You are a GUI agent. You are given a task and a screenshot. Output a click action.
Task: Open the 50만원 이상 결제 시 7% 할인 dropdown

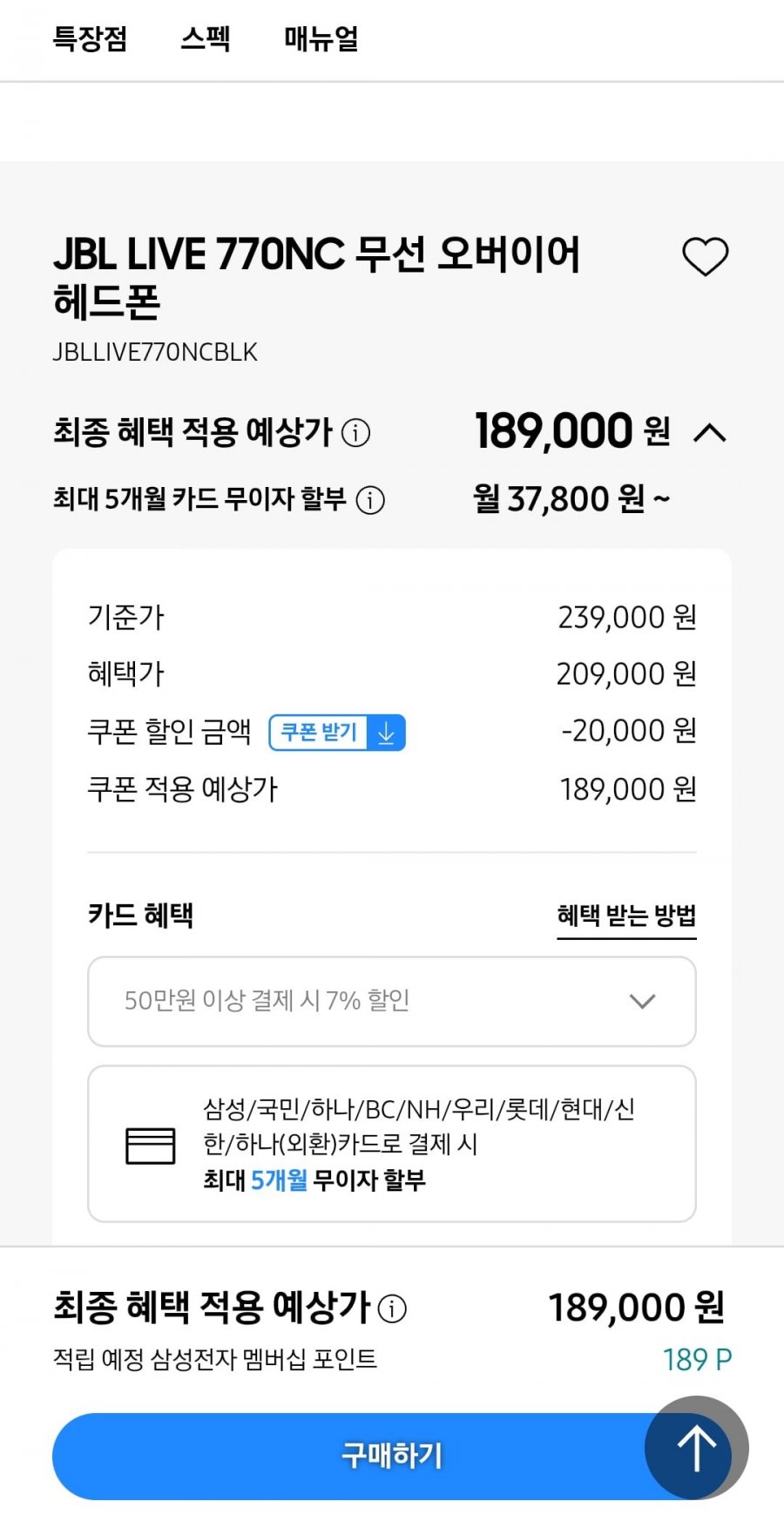click(391, 1001)
